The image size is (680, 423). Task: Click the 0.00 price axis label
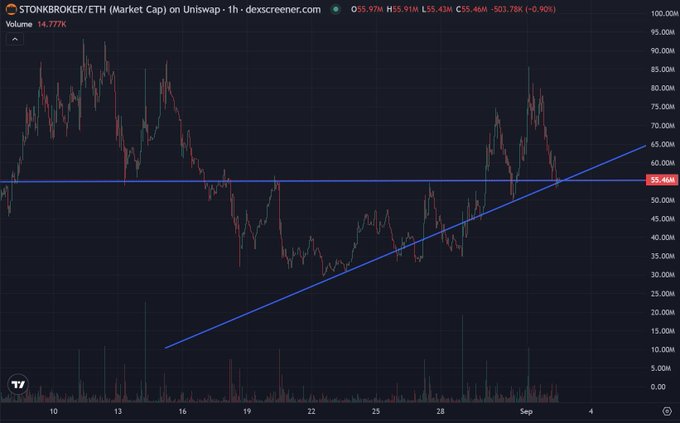click(x=658, y=387)
